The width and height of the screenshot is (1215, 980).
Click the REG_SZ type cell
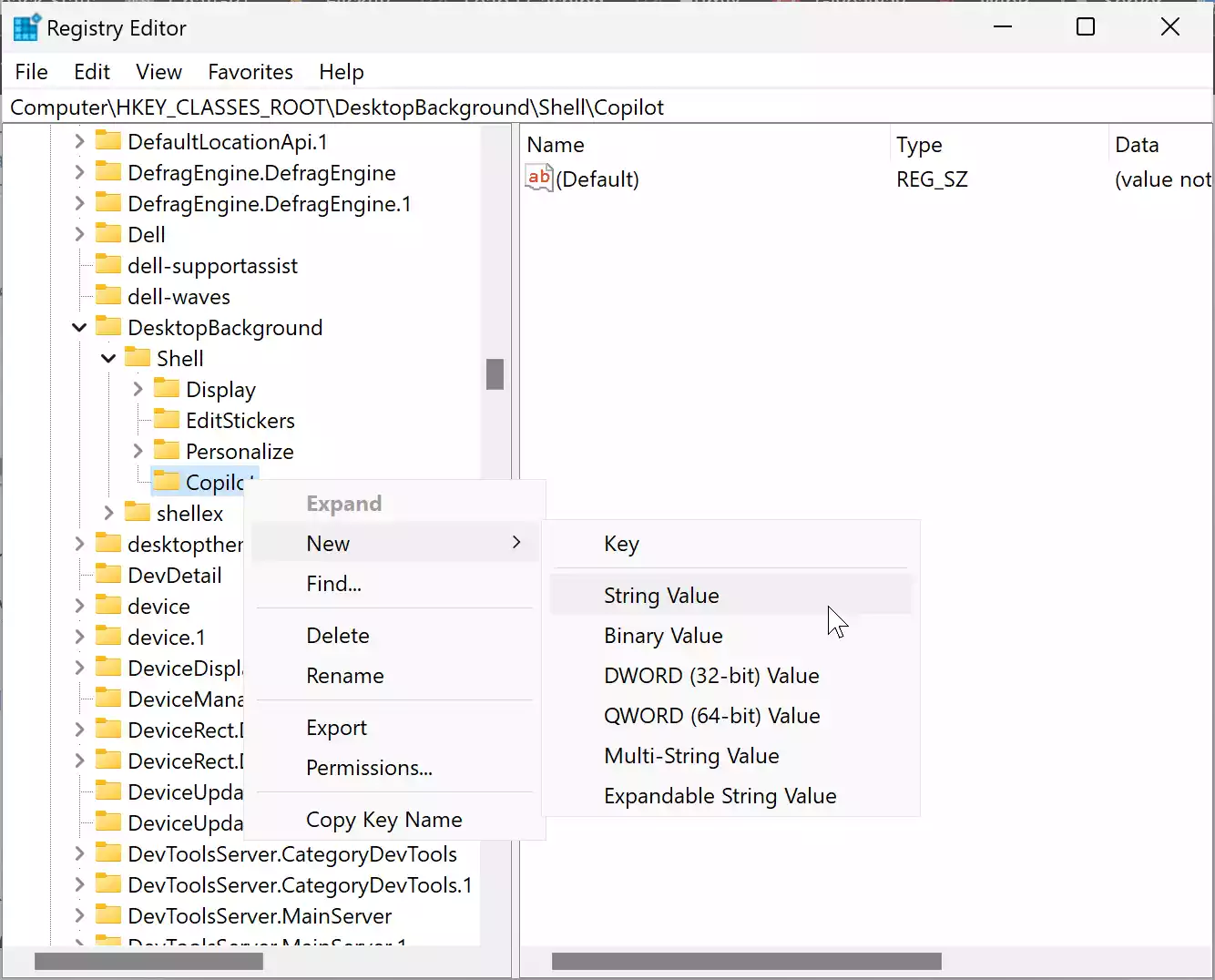point(932,179)
